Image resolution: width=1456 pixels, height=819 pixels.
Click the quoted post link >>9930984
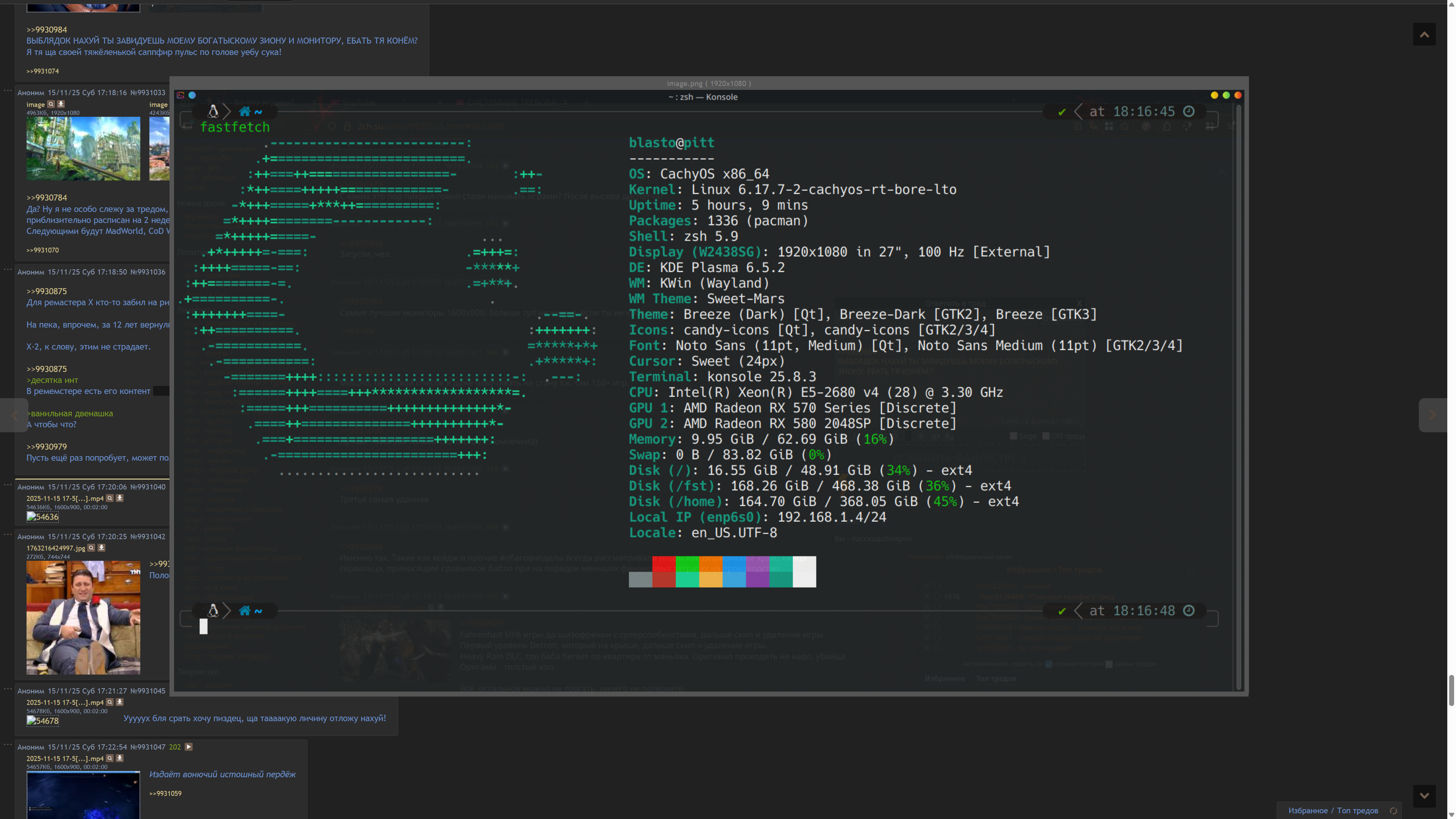tap(46, 30)
